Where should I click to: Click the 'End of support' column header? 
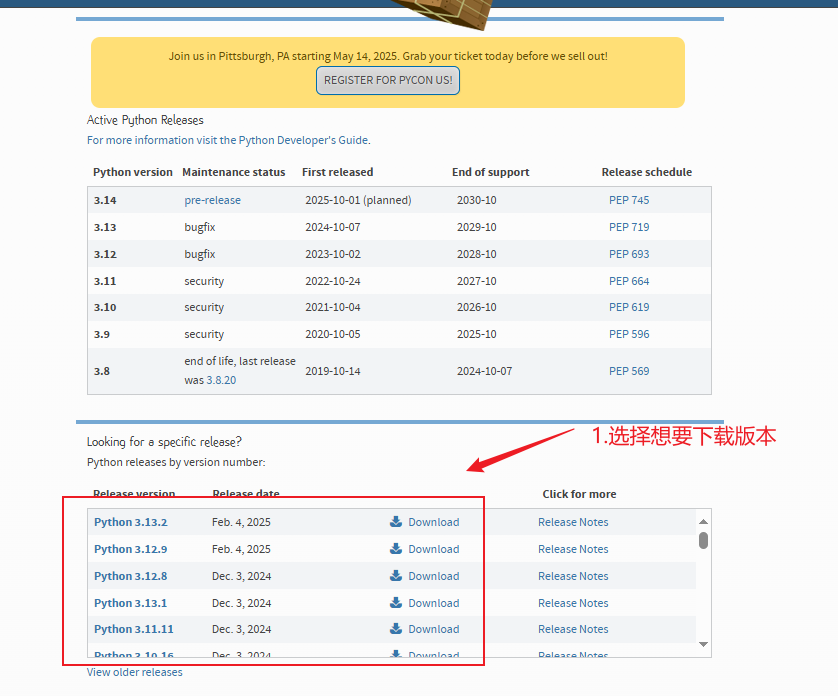pyautogui.click(x=491, y=172)
